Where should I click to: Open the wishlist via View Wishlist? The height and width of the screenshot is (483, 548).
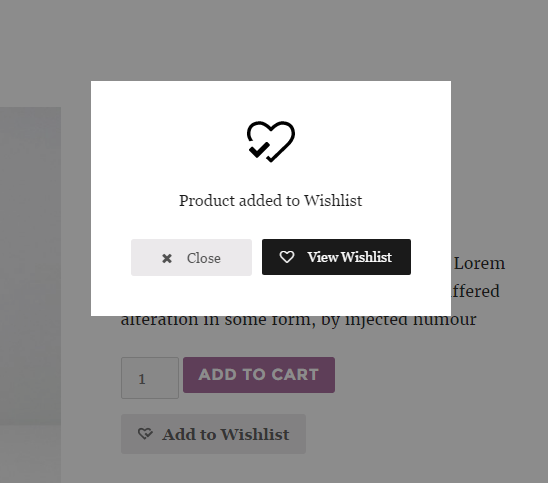336,257
